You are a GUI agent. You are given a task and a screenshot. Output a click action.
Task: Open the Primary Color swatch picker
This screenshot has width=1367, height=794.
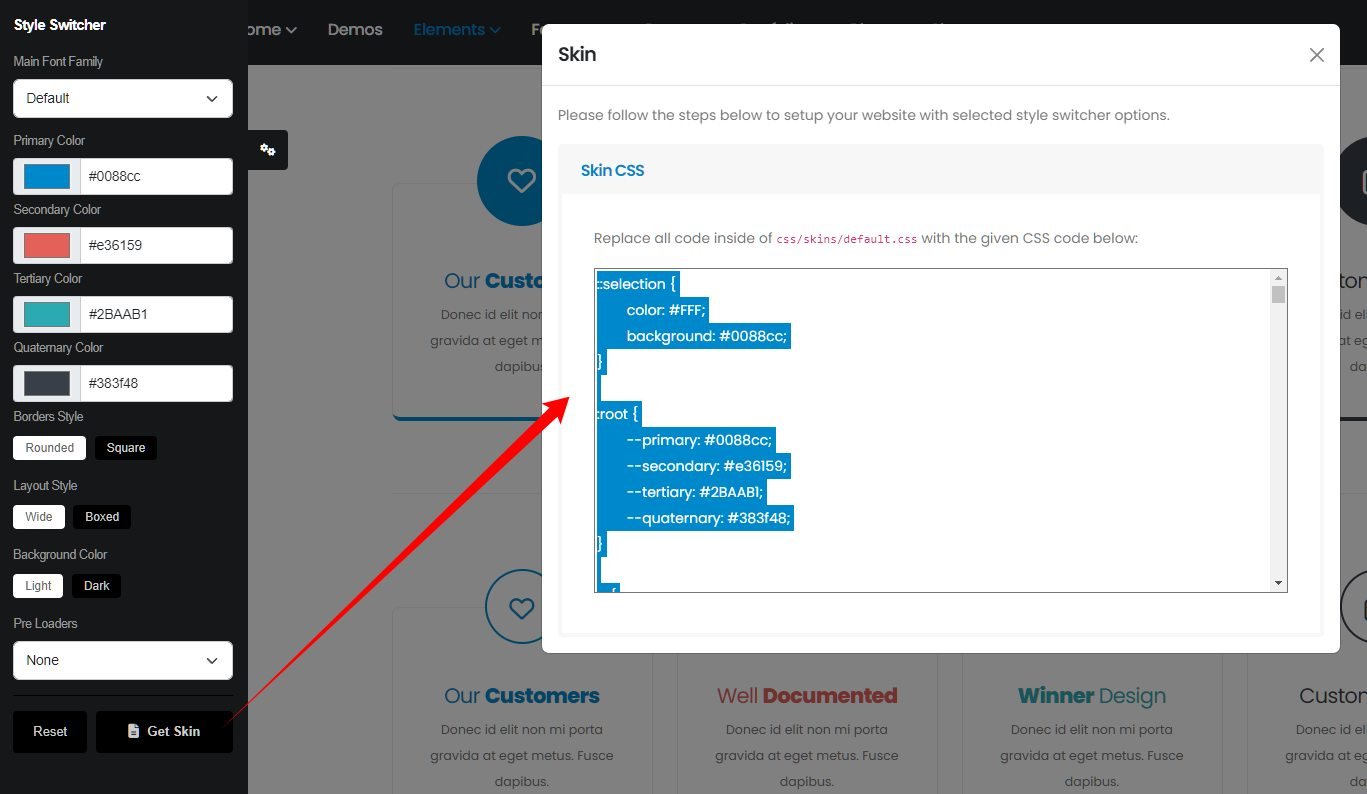click(x=47, y=177)
